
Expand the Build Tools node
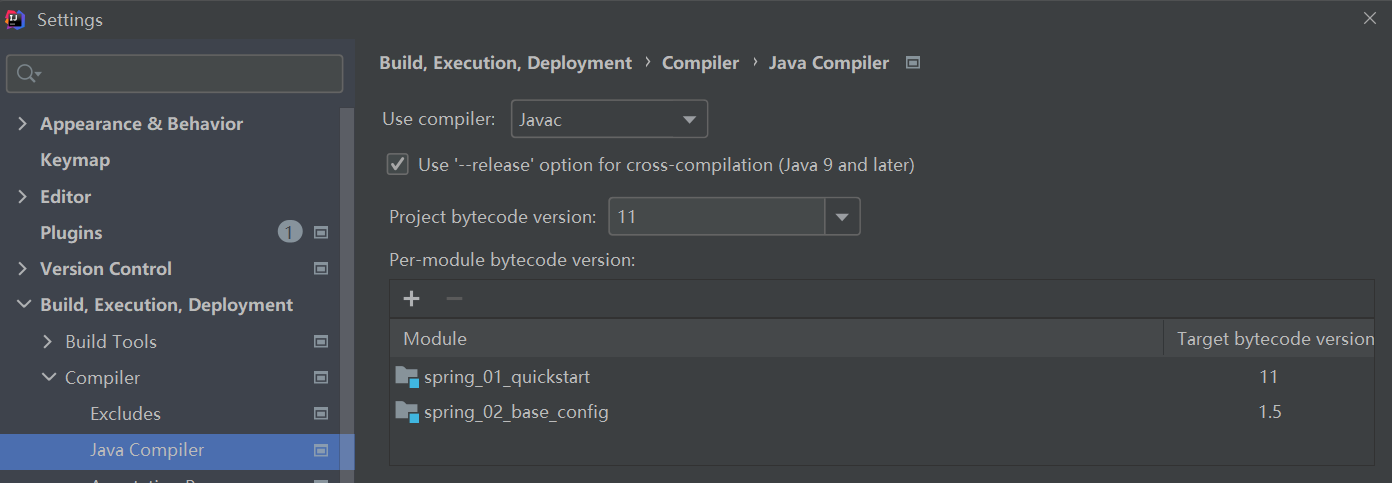tap(48, 342)
